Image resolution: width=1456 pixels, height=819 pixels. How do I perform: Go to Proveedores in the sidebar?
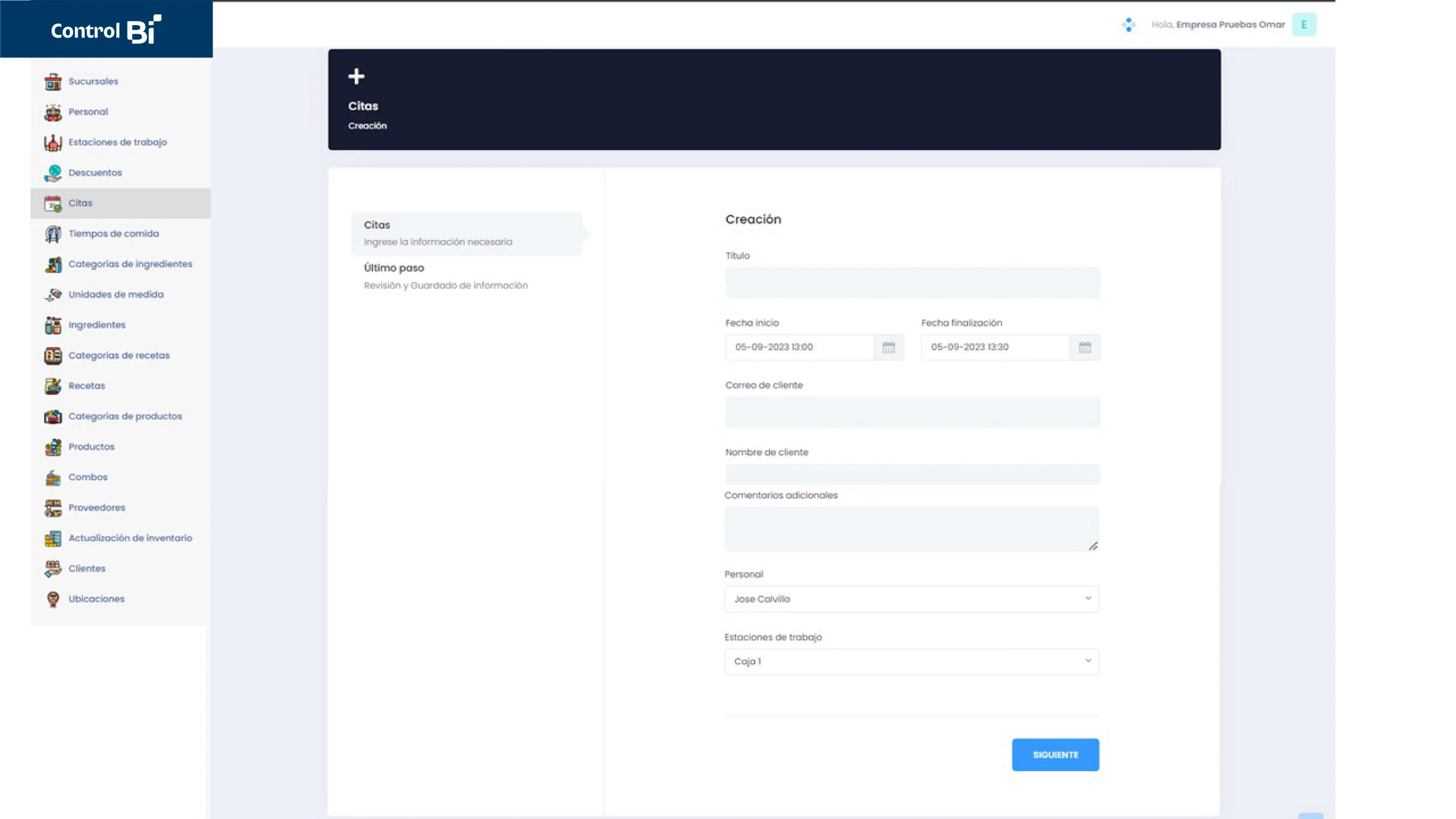97,507
